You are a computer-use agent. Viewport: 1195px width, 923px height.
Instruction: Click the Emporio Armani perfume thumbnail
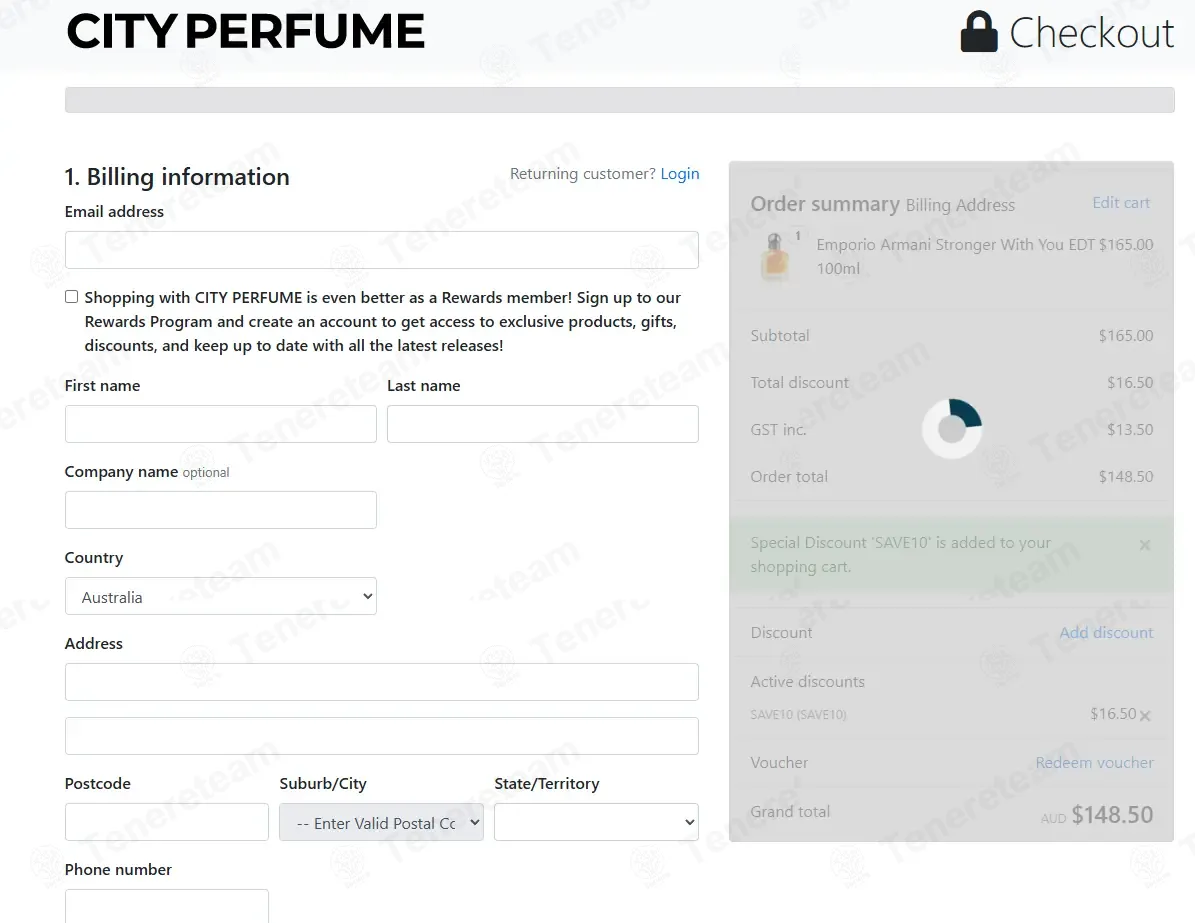775,257
